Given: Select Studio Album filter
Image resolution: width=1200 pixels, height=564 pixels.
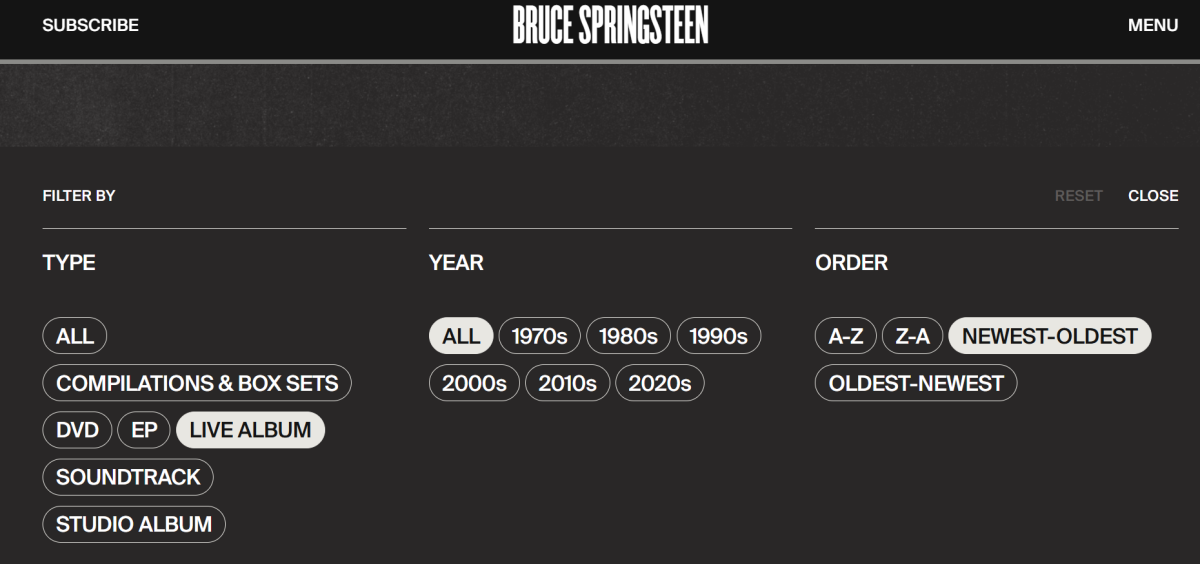Looking at the screenshot, I should pyautogui.click(x=134, y=524).
